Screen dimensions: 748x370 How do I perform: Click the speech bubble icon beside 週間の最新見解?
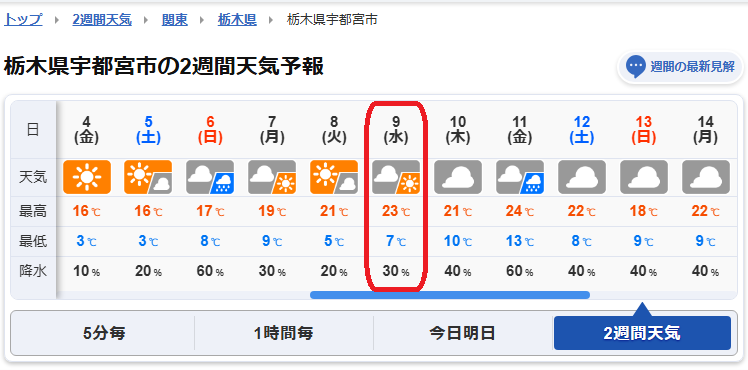pos(636,67)
